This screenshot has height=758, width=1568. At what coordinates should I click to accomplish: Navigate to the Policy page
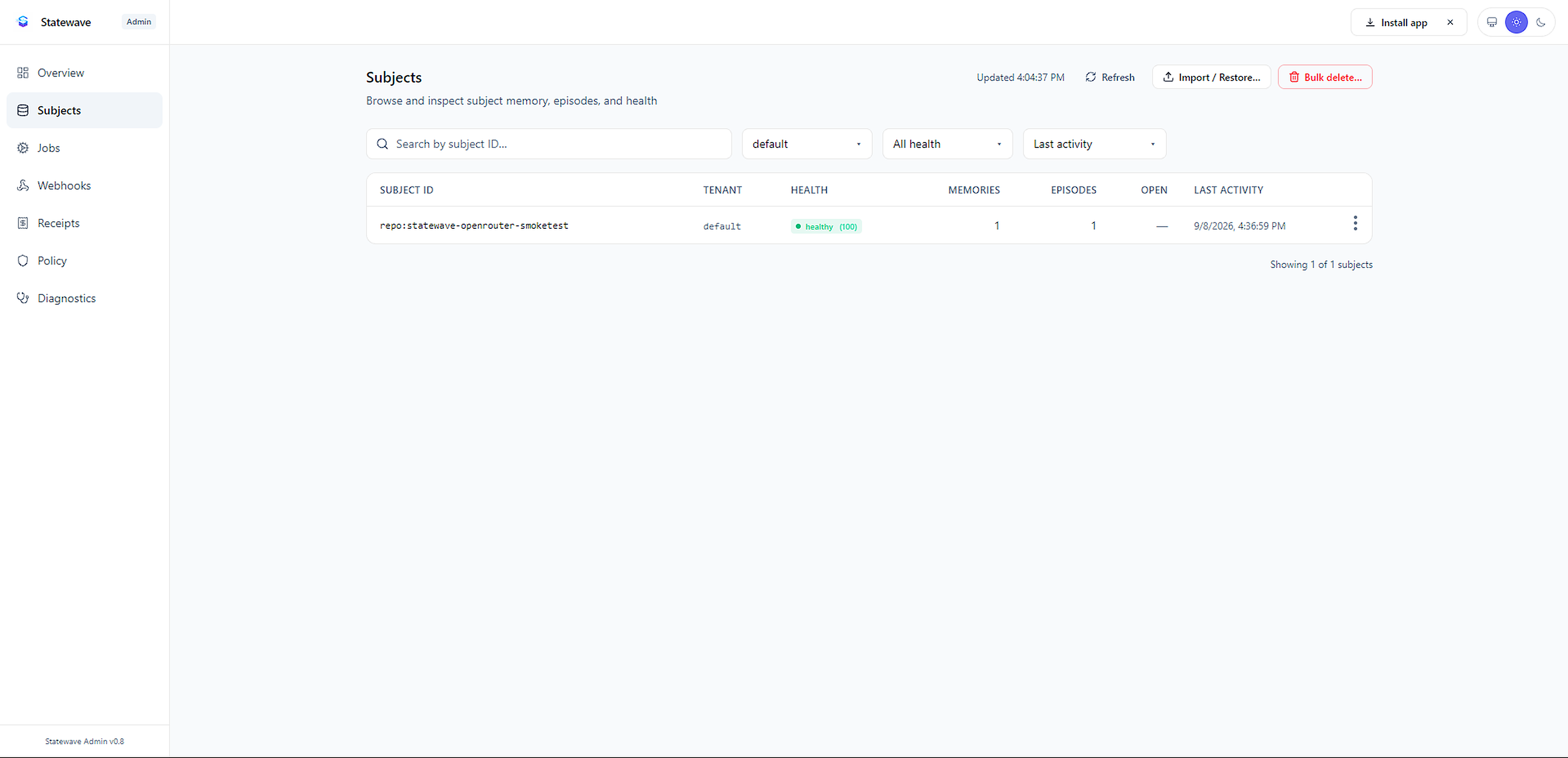[85, 261]
